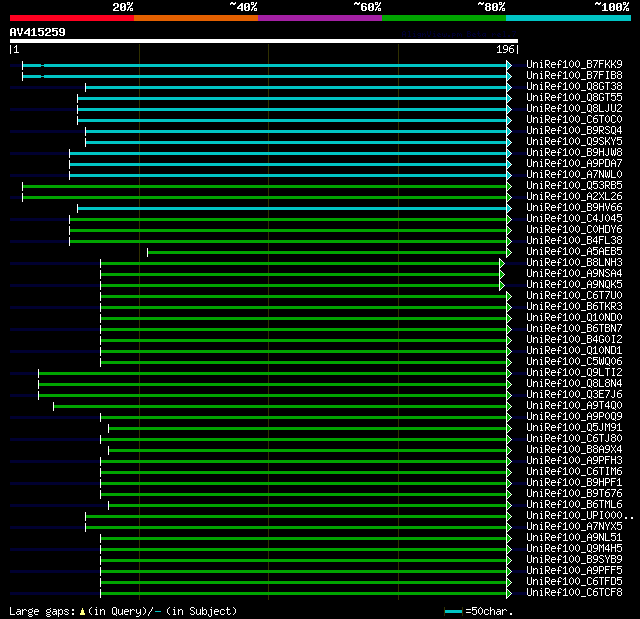Image resolution: width=640 pixels, height=619 pixels.
Task: Click the UniRef100_B7FKK9 hit label
Action: tap(574, 64)
